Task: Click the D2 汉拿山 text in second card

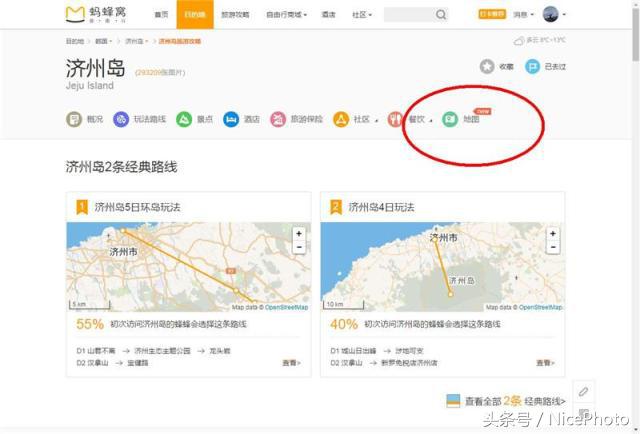Action: (346, 363)
